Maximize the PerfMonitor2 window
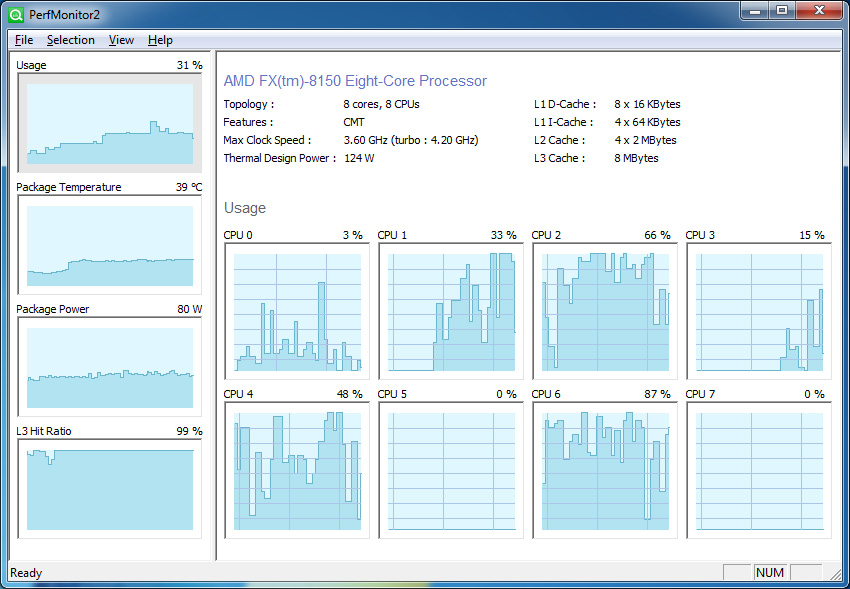Viewport: 850px width, 589px height. click(782, 10)
